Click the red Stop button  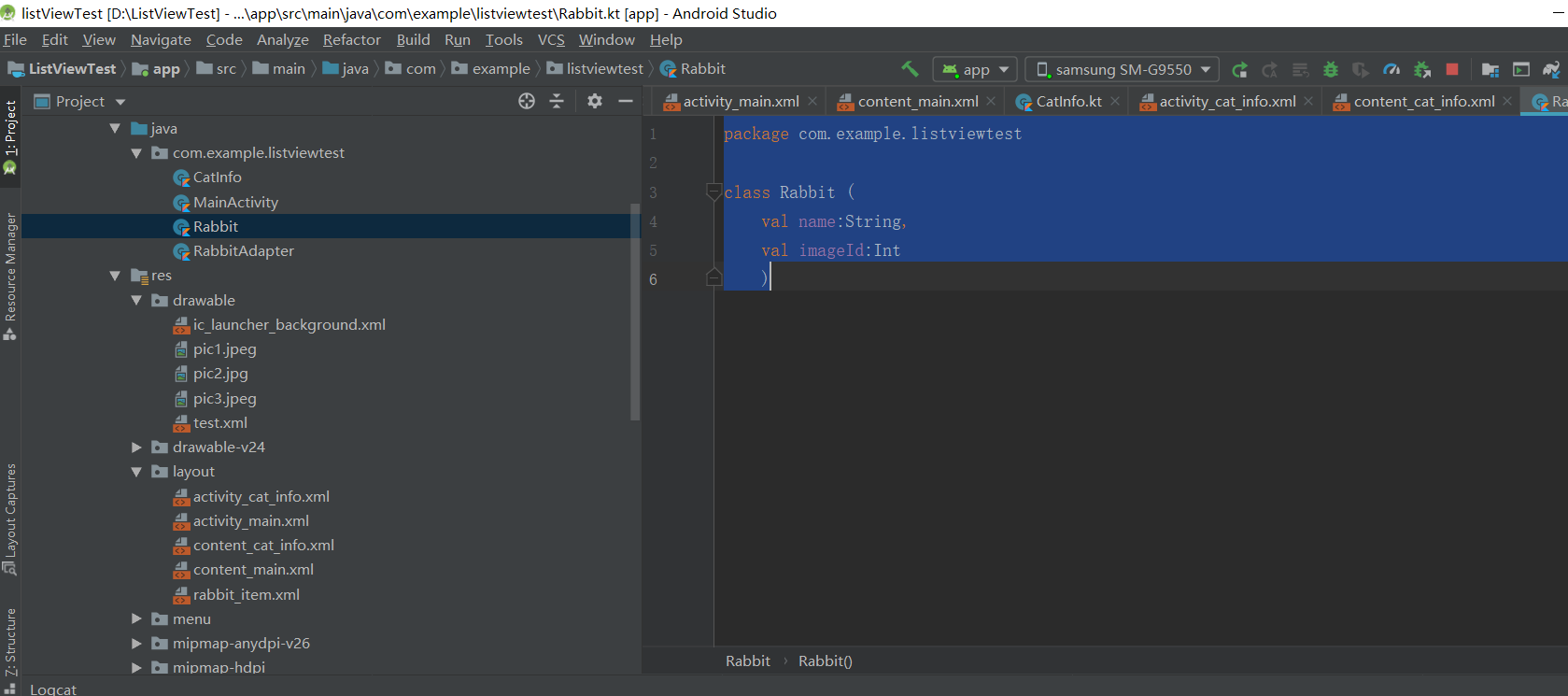[1452, 69]
